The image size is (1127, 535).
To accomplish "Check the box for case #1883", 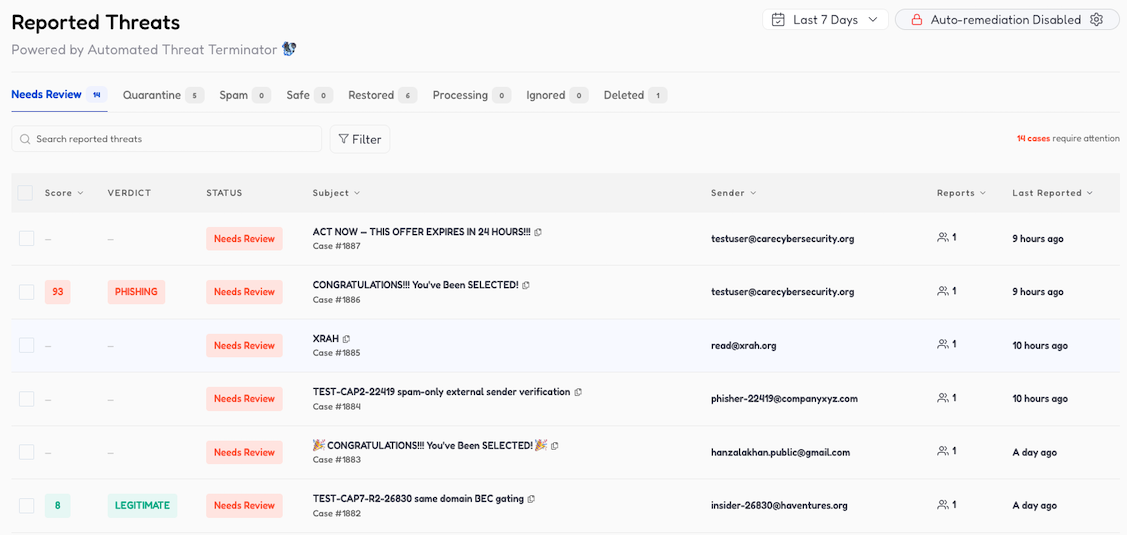I will 27,452.
